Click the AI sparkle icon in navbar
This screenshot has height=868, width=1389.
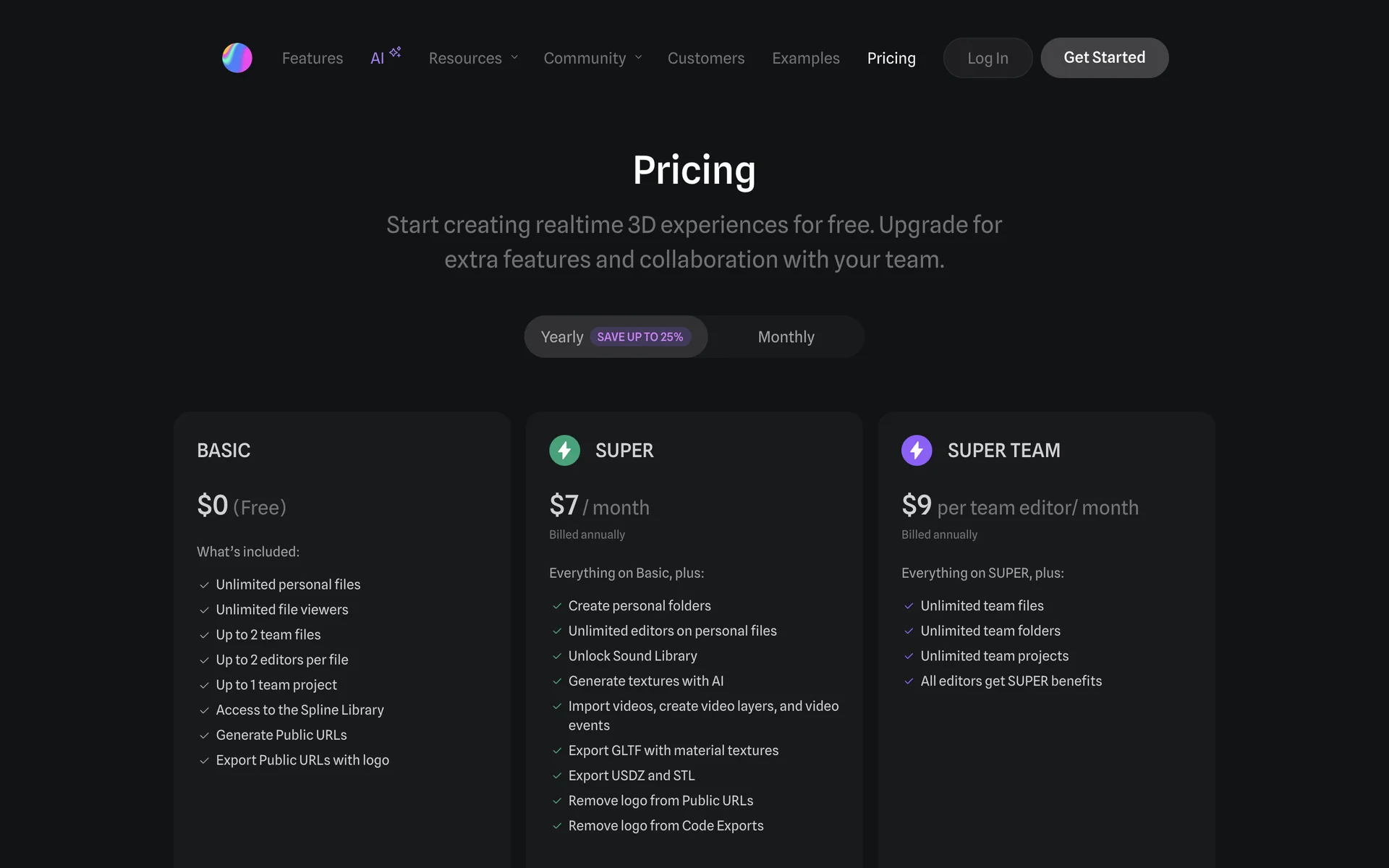click(395, 52)
